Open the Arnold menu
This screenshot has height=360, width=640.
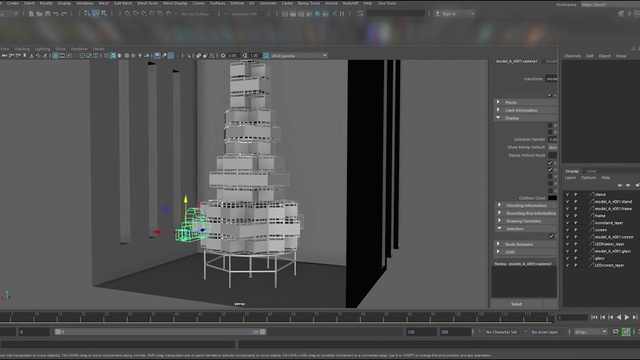click(331, 3)
